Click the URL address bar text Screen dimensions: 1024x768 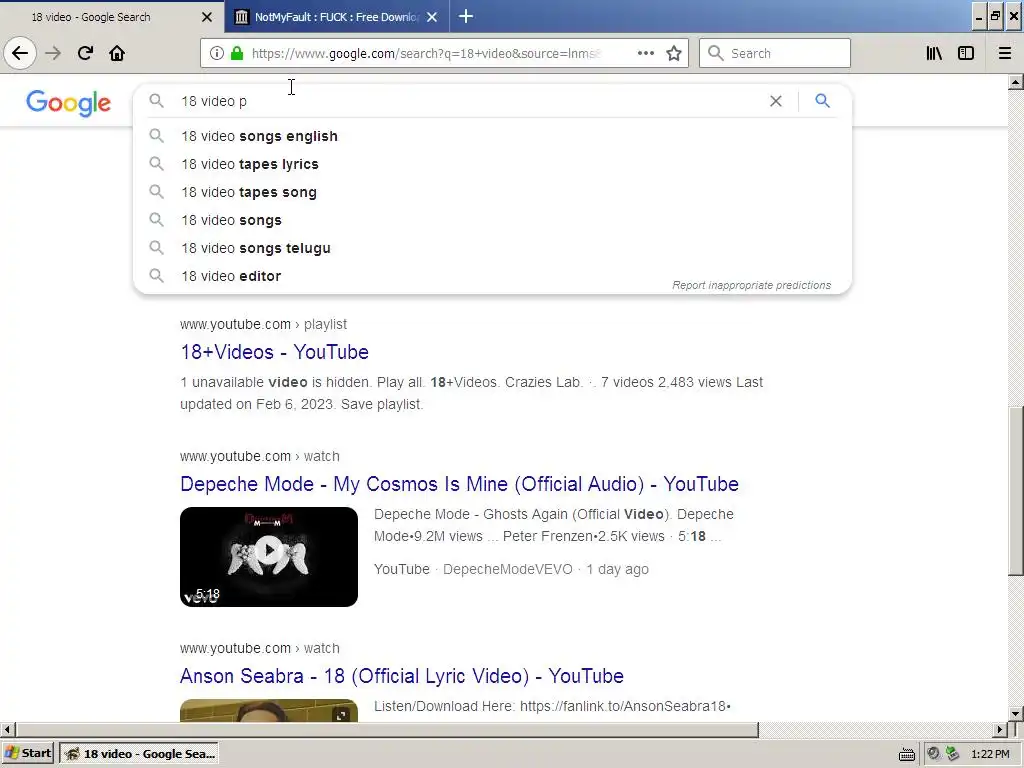click(x=426, y=54)
